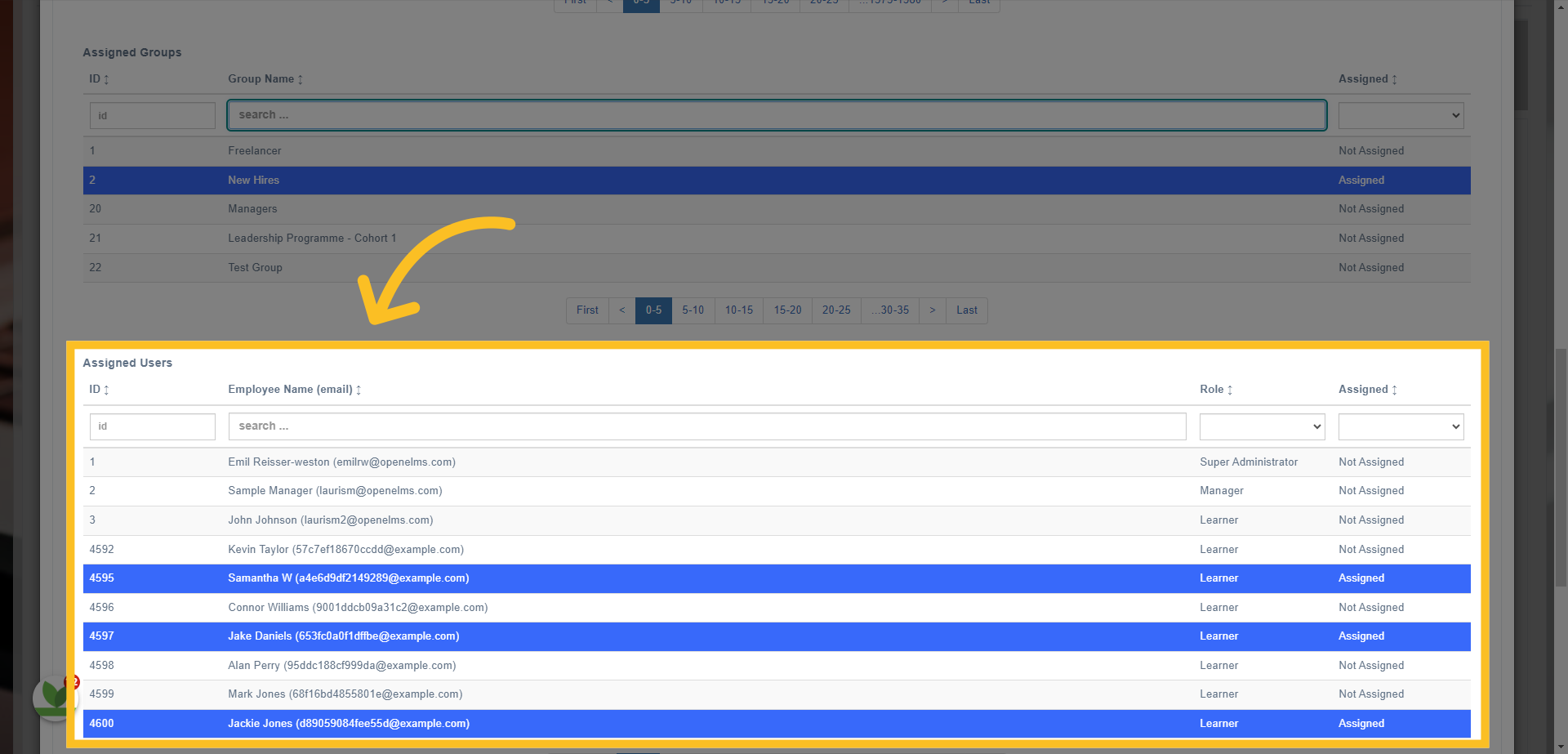This screenshot has height=754, width=1568.
Task: Sort users by Assigned column
Action: [x=1368, y=390]
